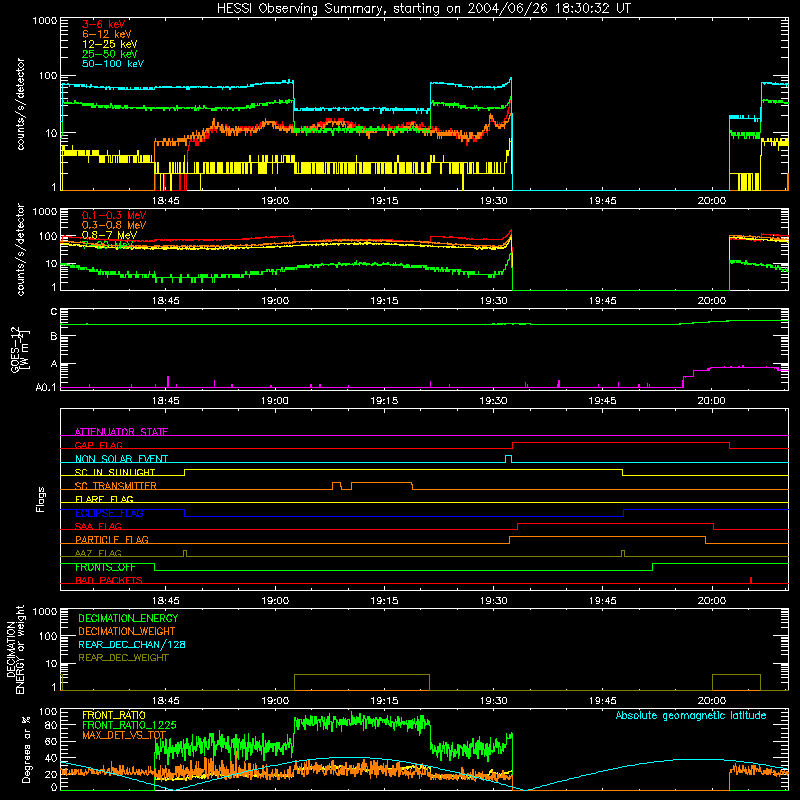Select the FLARE_FLAG label

(104, 499)
